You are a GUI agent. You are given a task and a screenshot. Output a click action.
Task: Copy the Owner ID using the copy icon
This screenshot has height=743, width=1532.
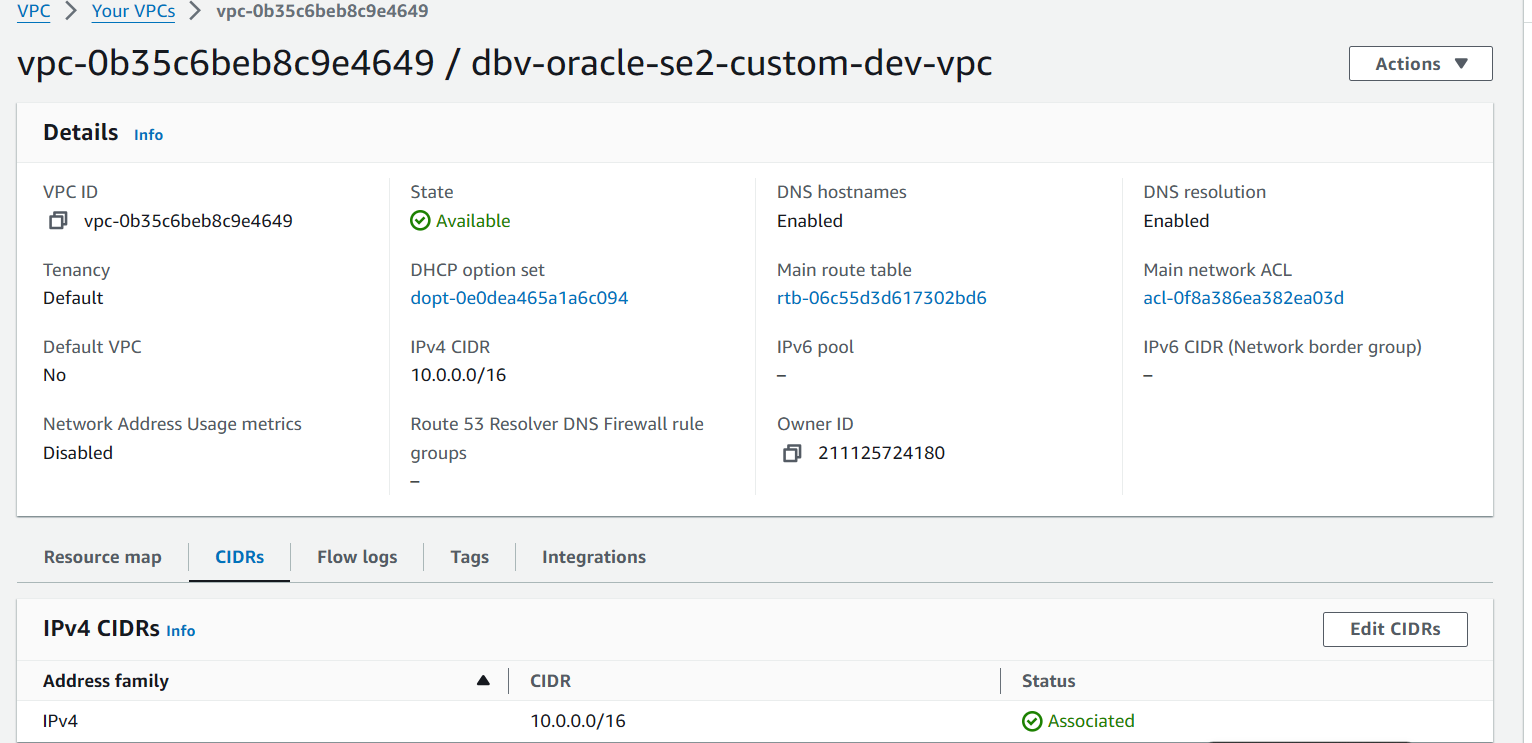coord(792,453)
